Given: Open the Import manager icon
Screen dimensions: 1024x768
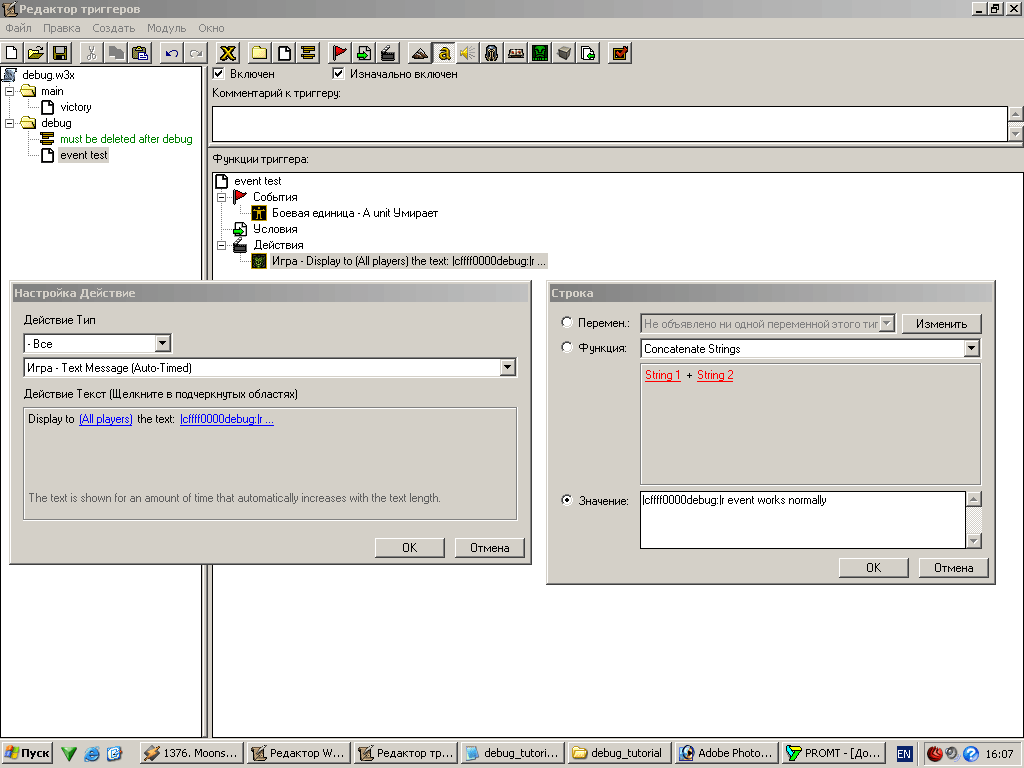Looking at the screenshot, I should click(x=588, y=53).
